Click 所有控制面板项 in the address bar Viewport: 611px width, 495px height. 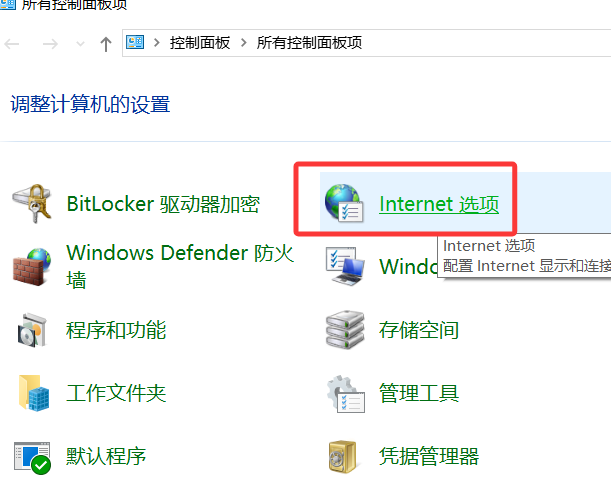coord(309,42)
